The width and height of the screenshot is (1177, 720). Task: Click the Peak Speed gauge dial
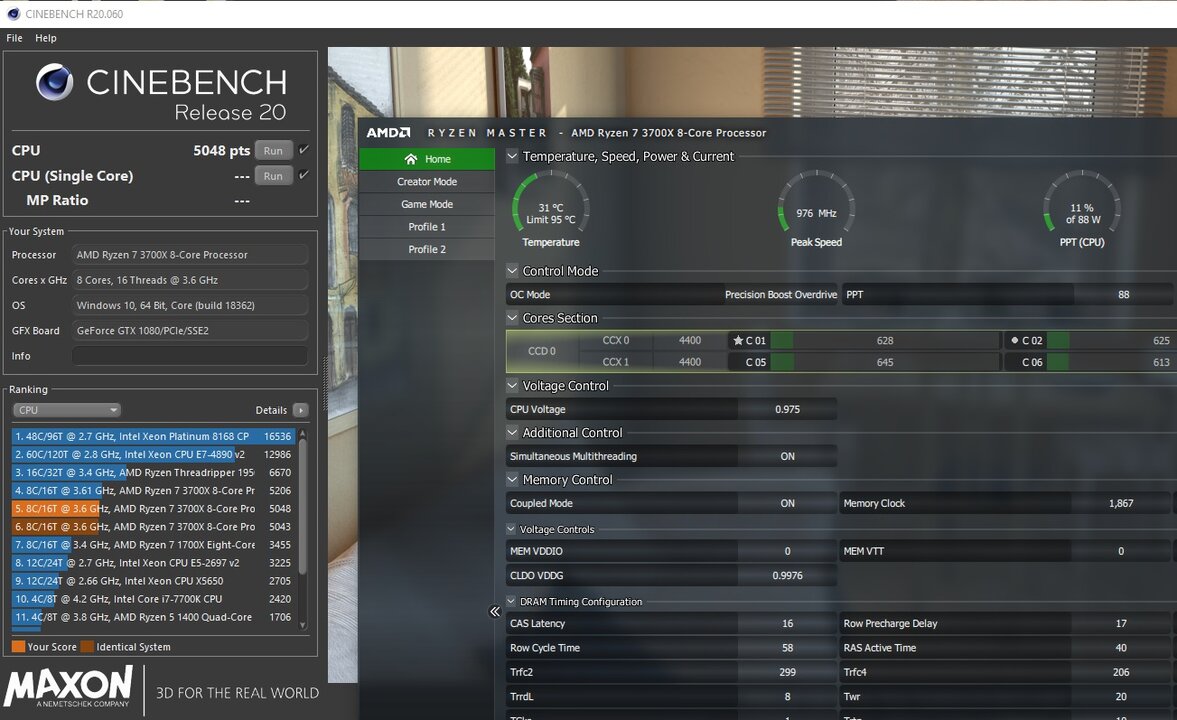coord(816,204)
